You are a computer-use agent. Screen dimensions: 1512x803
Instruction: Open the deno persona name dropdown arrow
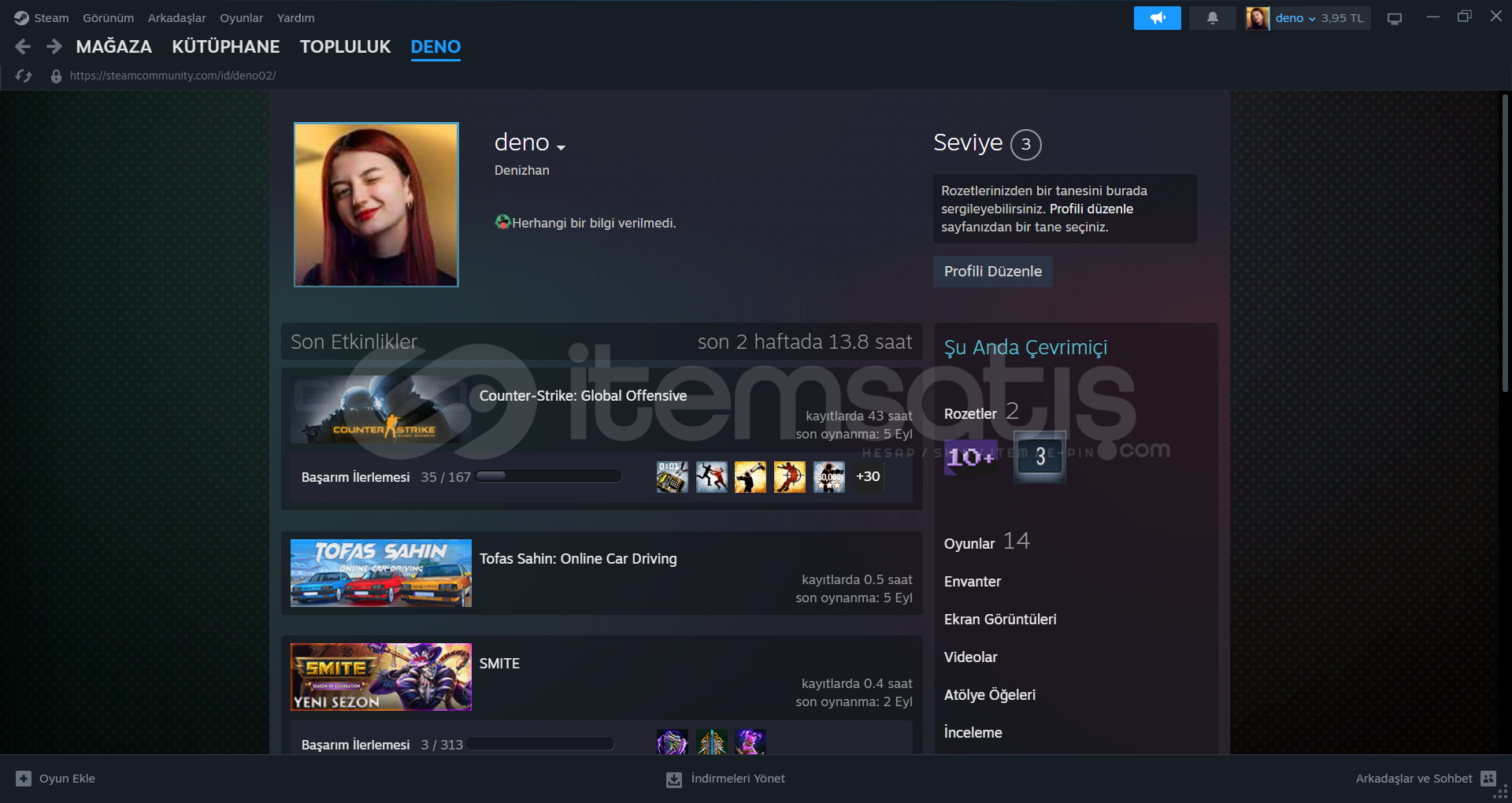561,147
